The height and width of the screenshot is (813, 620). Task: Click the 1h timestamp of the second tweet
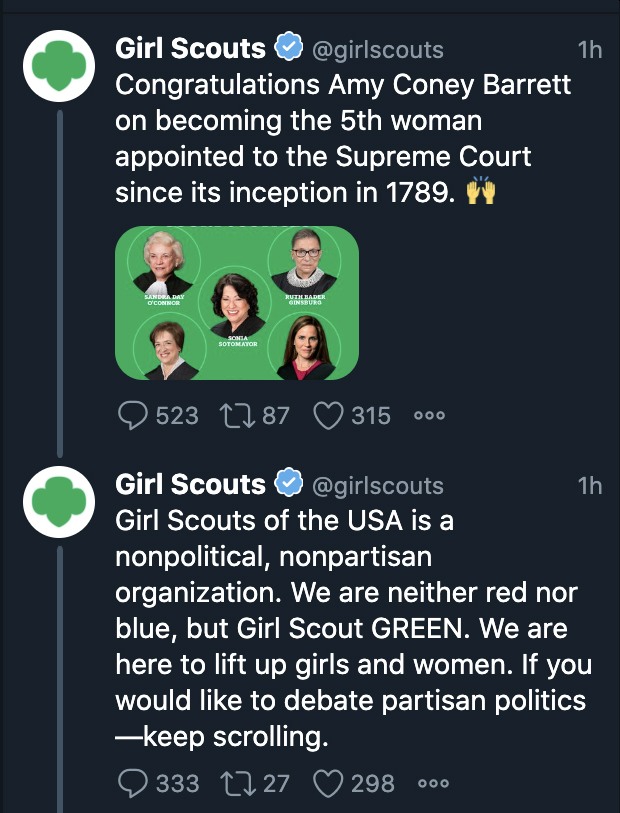point(590,486)
